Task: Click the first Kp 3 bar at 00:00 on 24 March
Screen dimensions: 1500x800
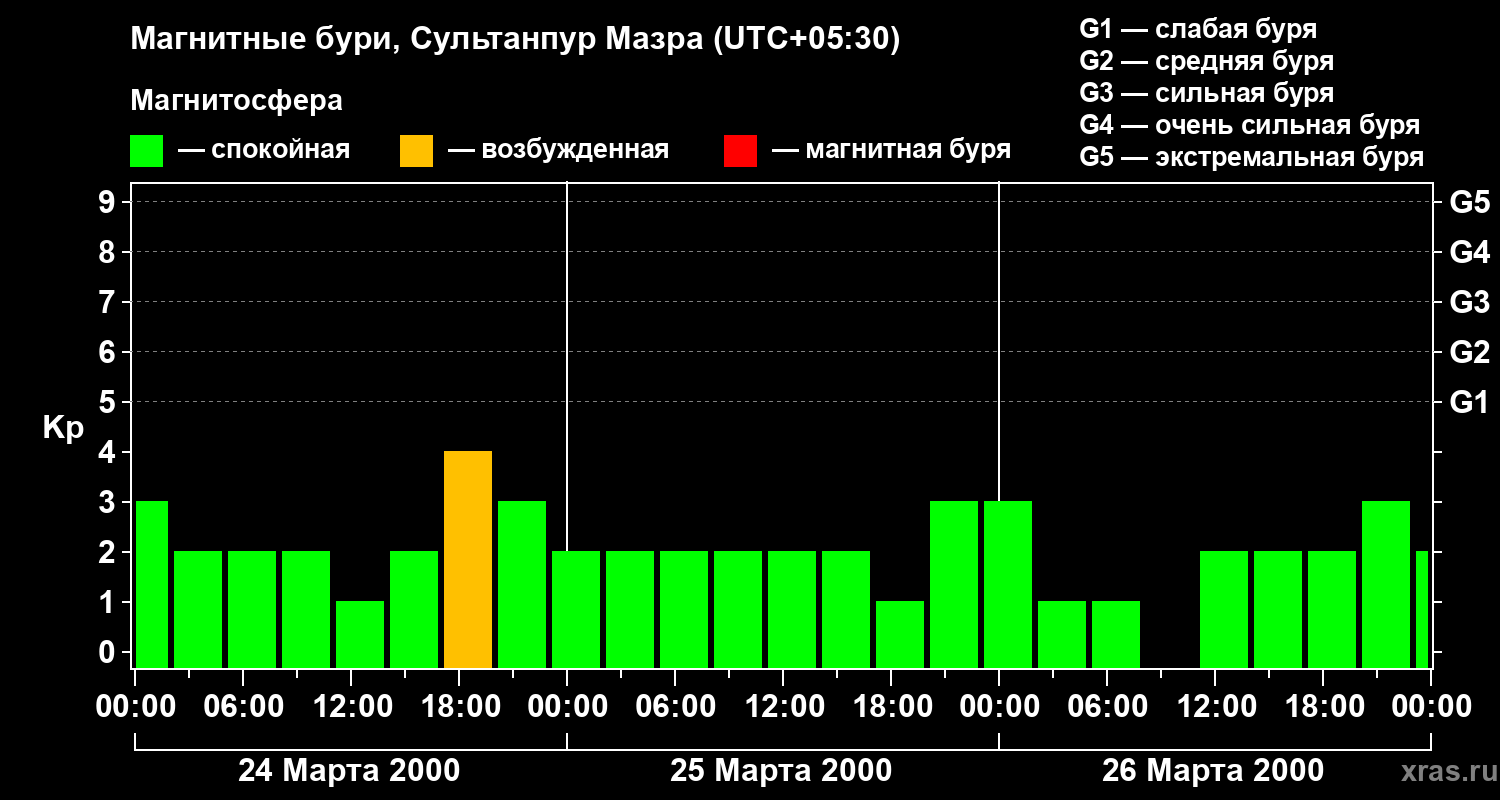Action: 152,585
